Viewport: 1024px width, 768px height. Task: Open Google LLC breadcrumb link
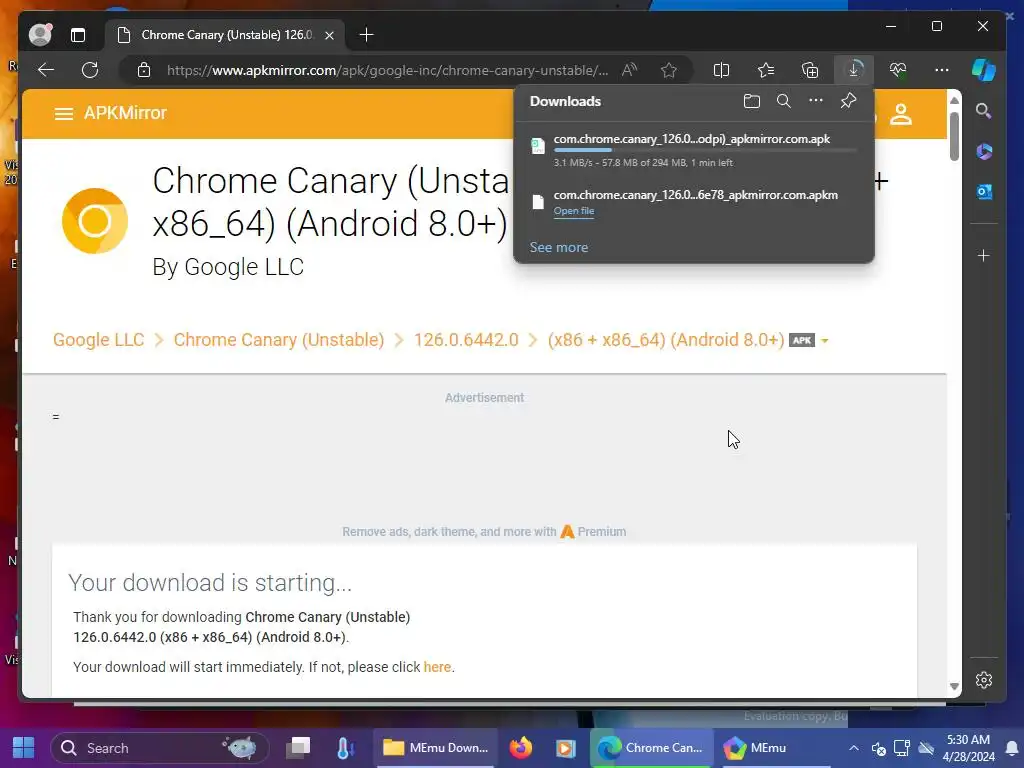click(x=99, y=340)
